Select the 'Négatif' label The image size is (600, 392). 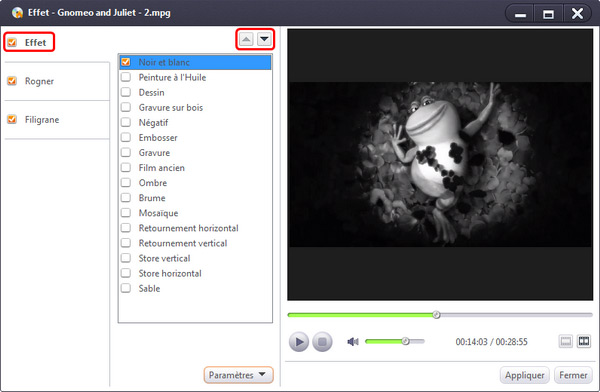(153, 122)
